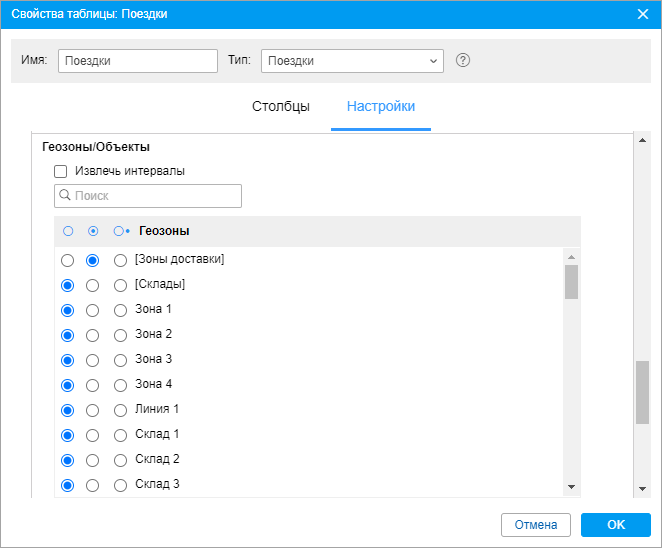Select second radio for Склад 1

[x=92, y=435]
